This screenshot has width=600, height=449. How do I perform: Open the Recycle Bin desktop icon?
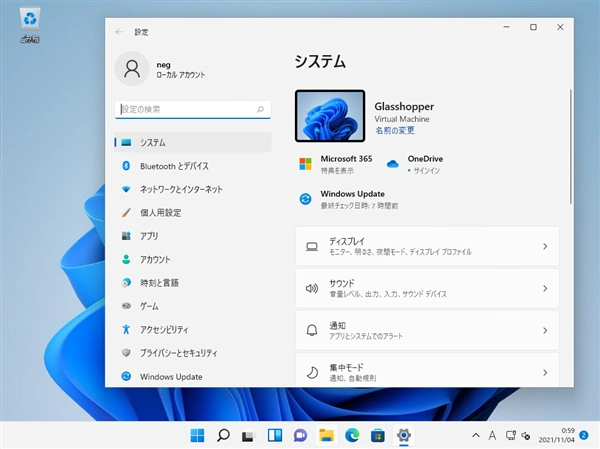tap(30, 25)
